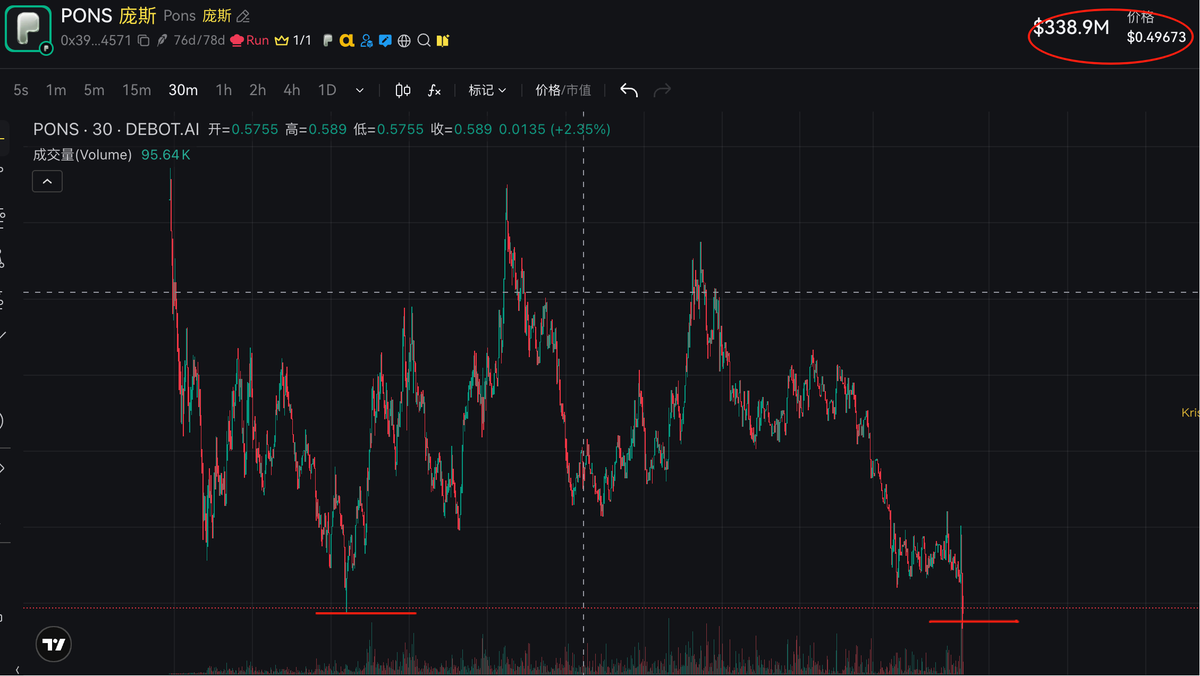Click the yellow book icon
1200x676 pixels.
(x=442, y=41)
